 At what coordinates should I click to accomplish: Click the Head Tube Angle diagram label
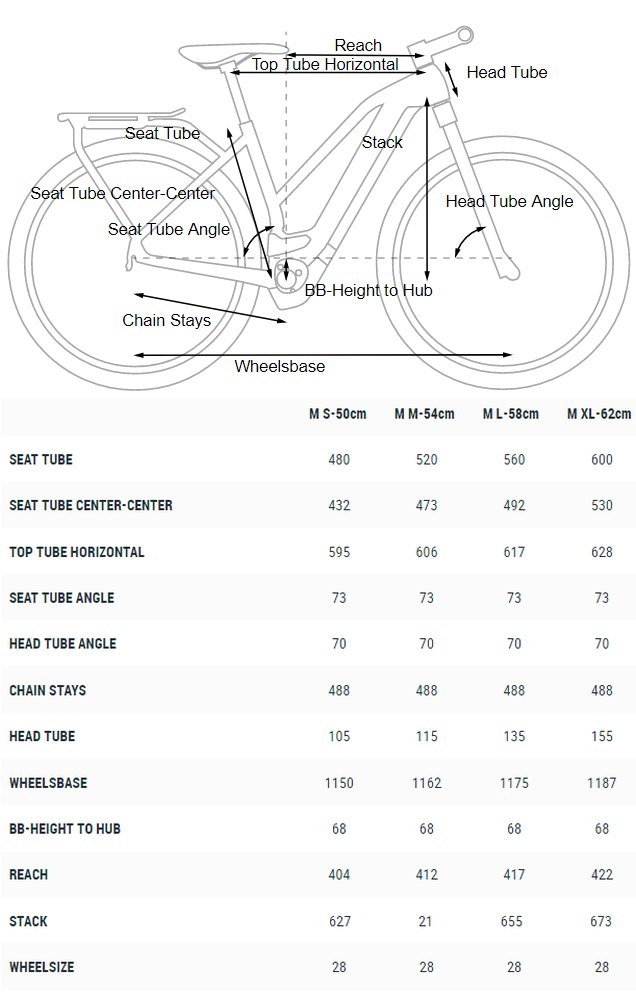tap(510, 201)
